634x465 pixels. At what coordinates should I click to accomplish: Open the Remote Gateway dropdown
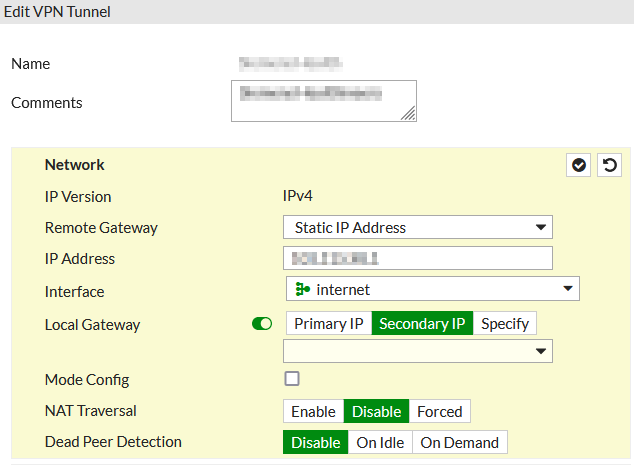click(417, 227)
